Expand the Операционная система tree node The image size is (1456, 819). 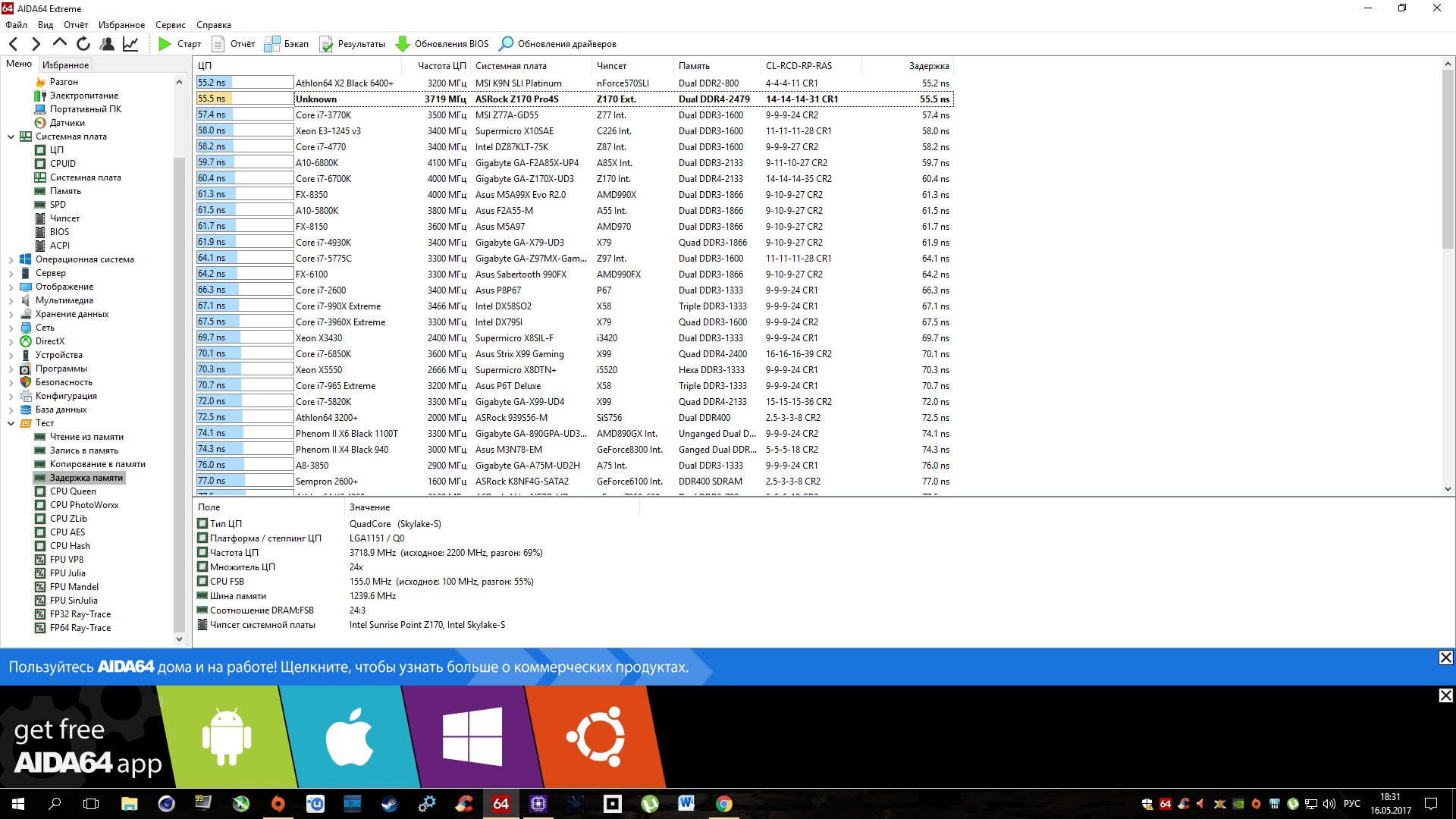pyautogui.click(x=11, y=259)
